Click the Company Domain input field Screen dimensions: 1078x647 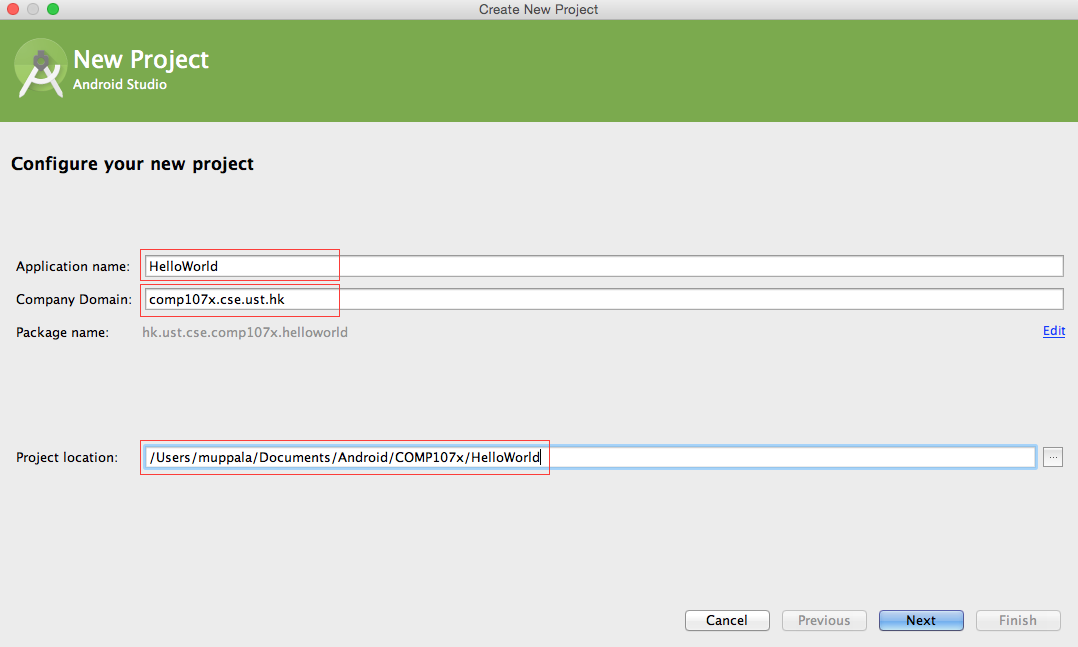[604, 299]
